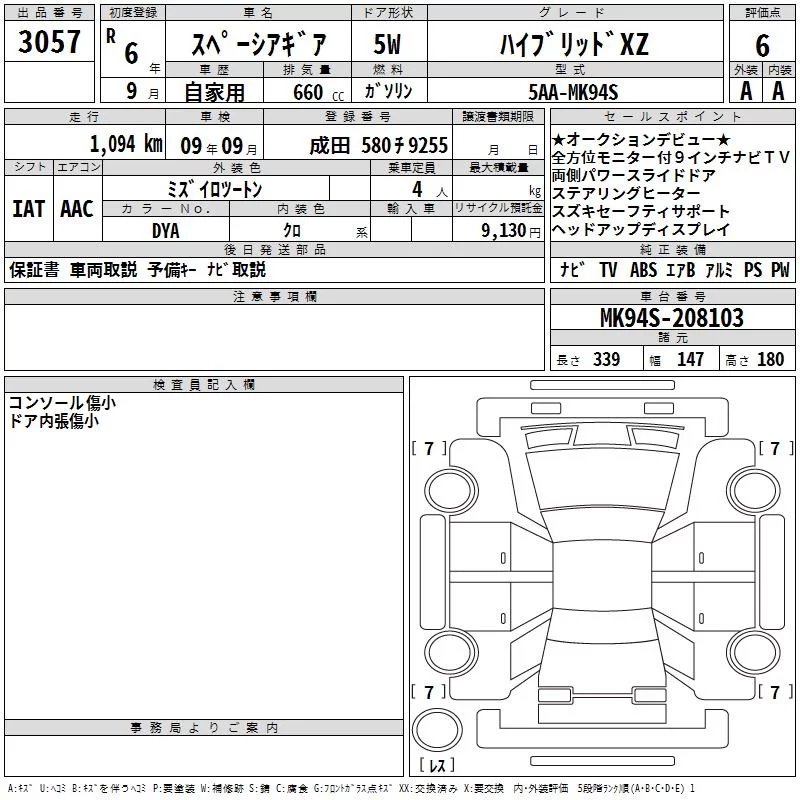Click interior color クロ
Image resolution: width=800 pixels, height=800 pixels.
click(x=292, y=231)
